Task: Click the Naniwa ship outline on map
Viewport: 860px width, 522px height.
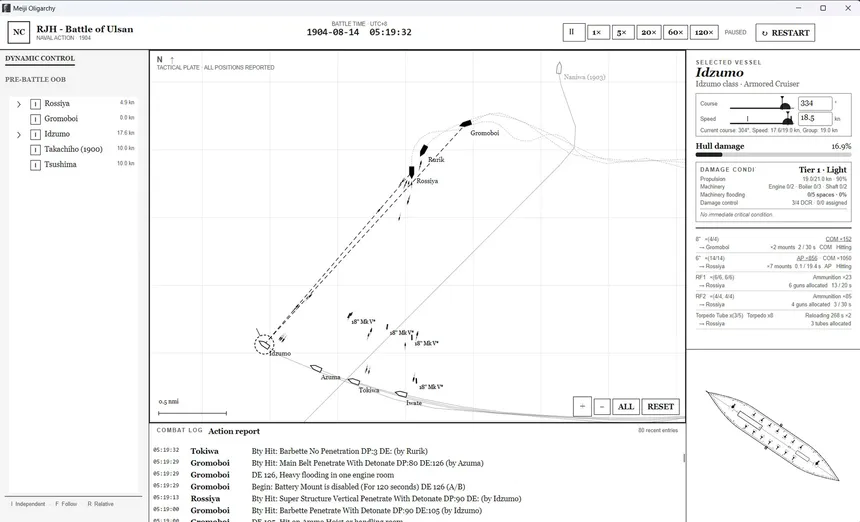Action: point(558,68)
